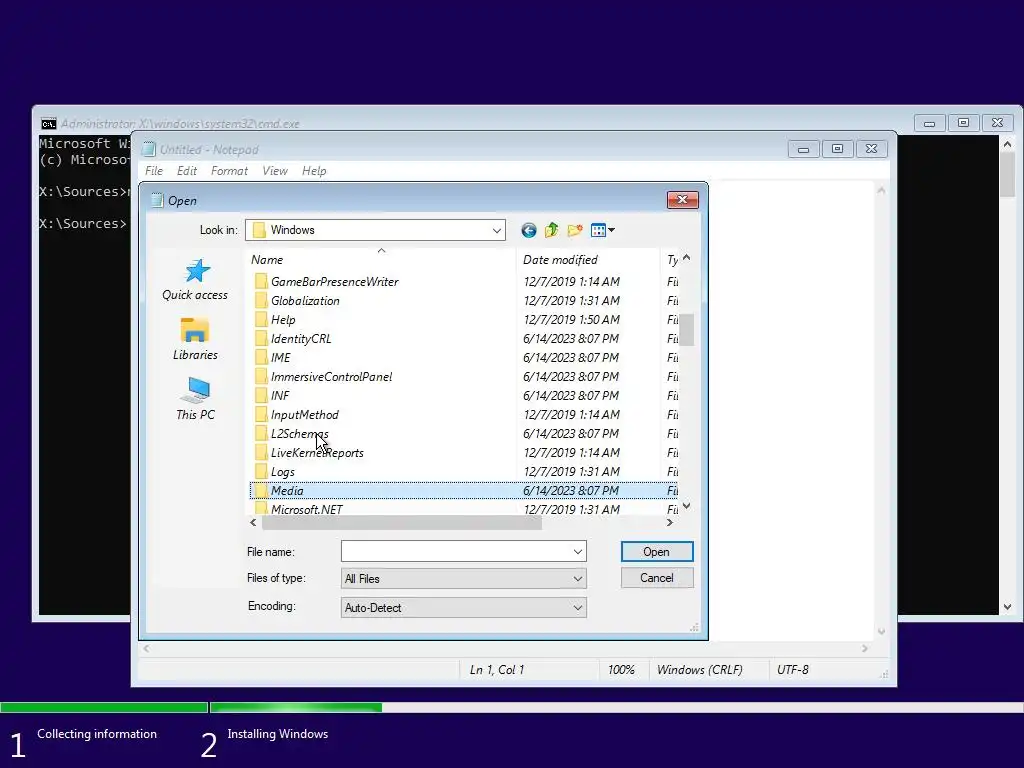Select the IdentityCRL folder icon
Viewport: 1024px width, 768px height.
pos(261,338)
